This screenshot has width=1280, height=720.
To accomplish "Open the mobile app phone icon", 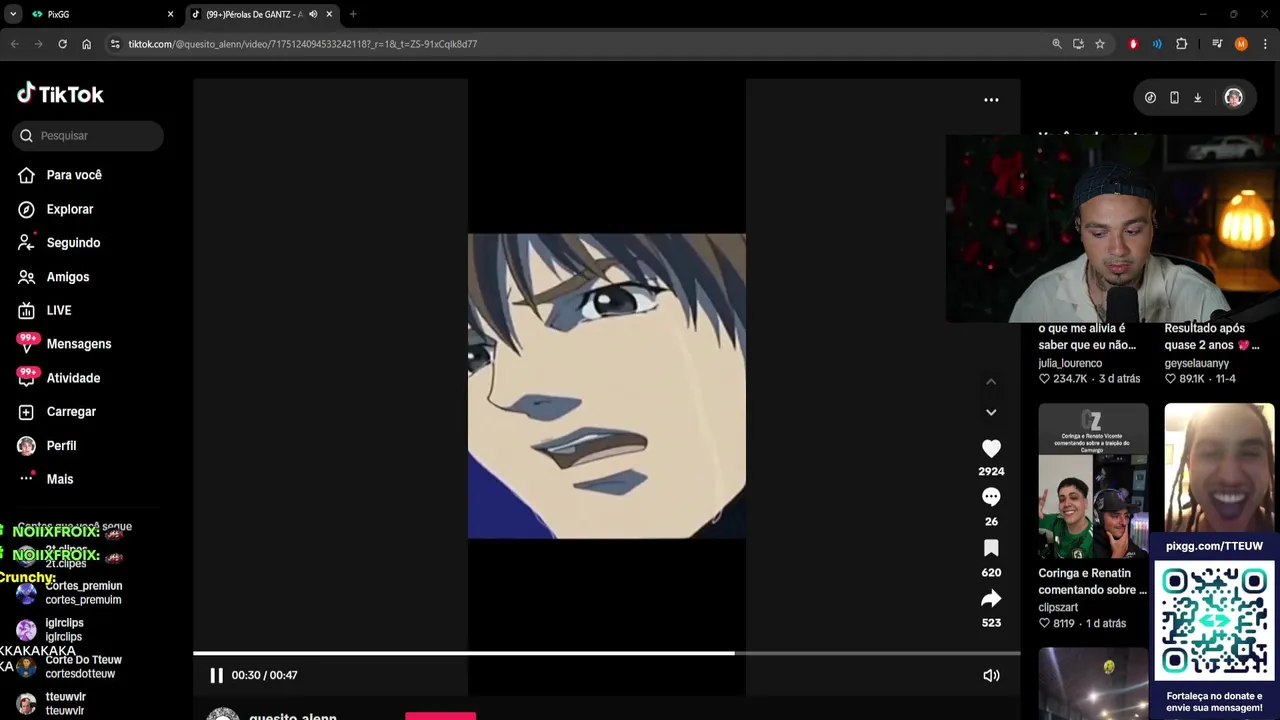I will point(1174,98).
